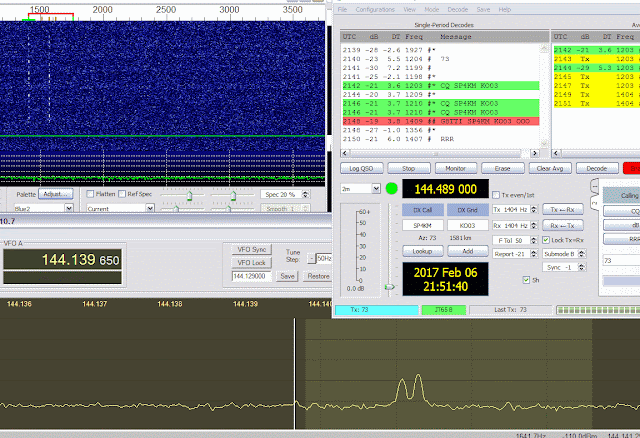This screenshot has height=438, width=640.
Task: Click the Monitor button
Action: click(456, 168)
